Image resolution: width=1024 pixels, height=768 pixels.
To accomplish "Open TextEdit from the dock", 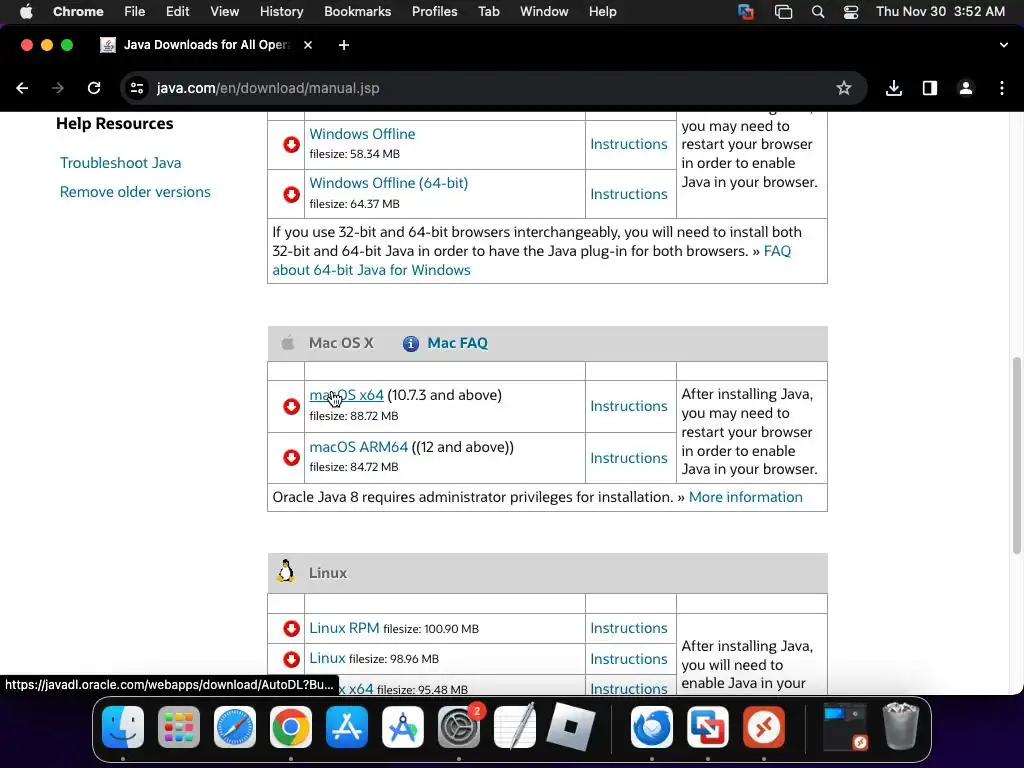I will coord(515,727).
